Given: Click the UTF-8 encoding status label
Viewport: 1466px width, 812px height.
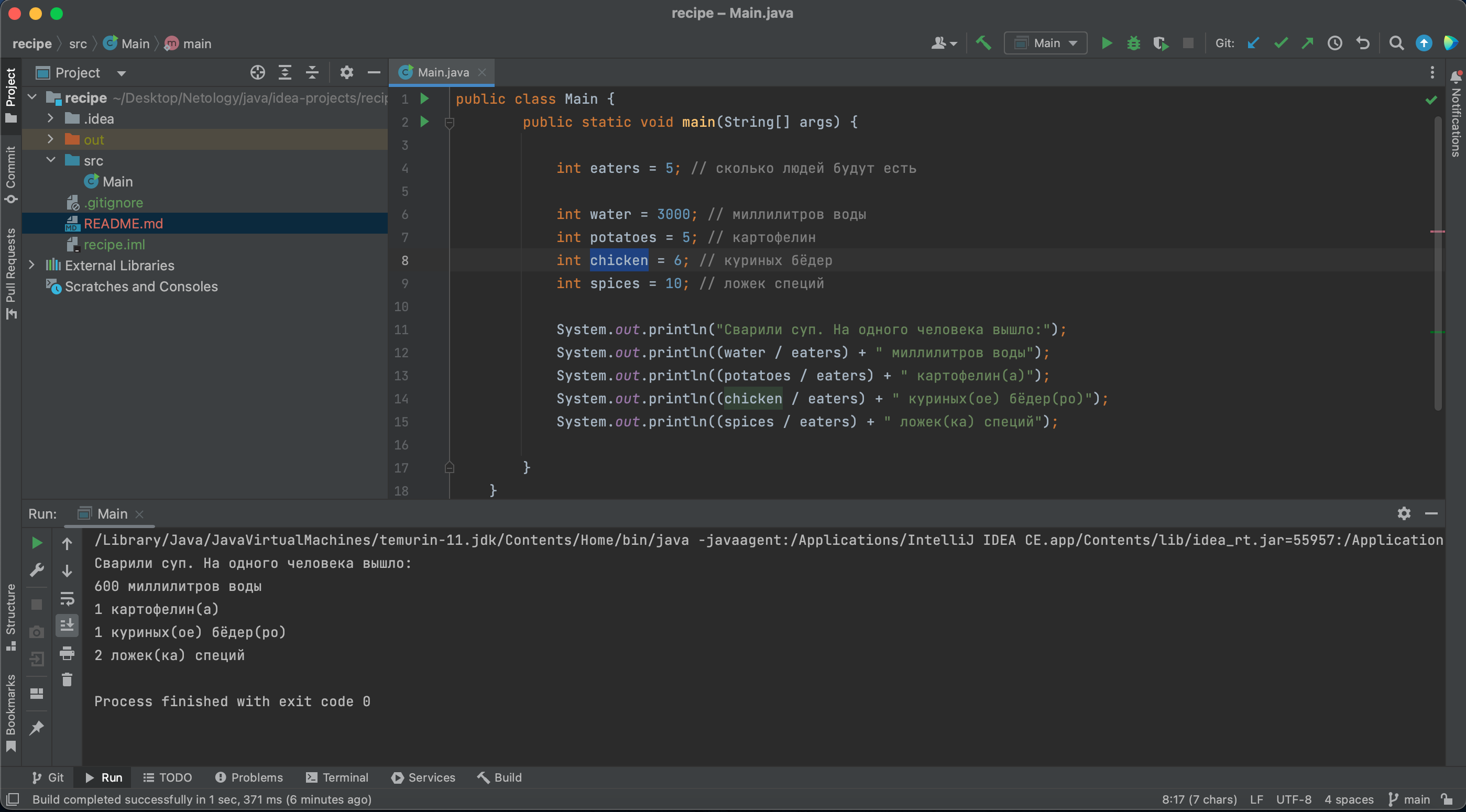Looking at the screenshot, I should [1293, 799].
